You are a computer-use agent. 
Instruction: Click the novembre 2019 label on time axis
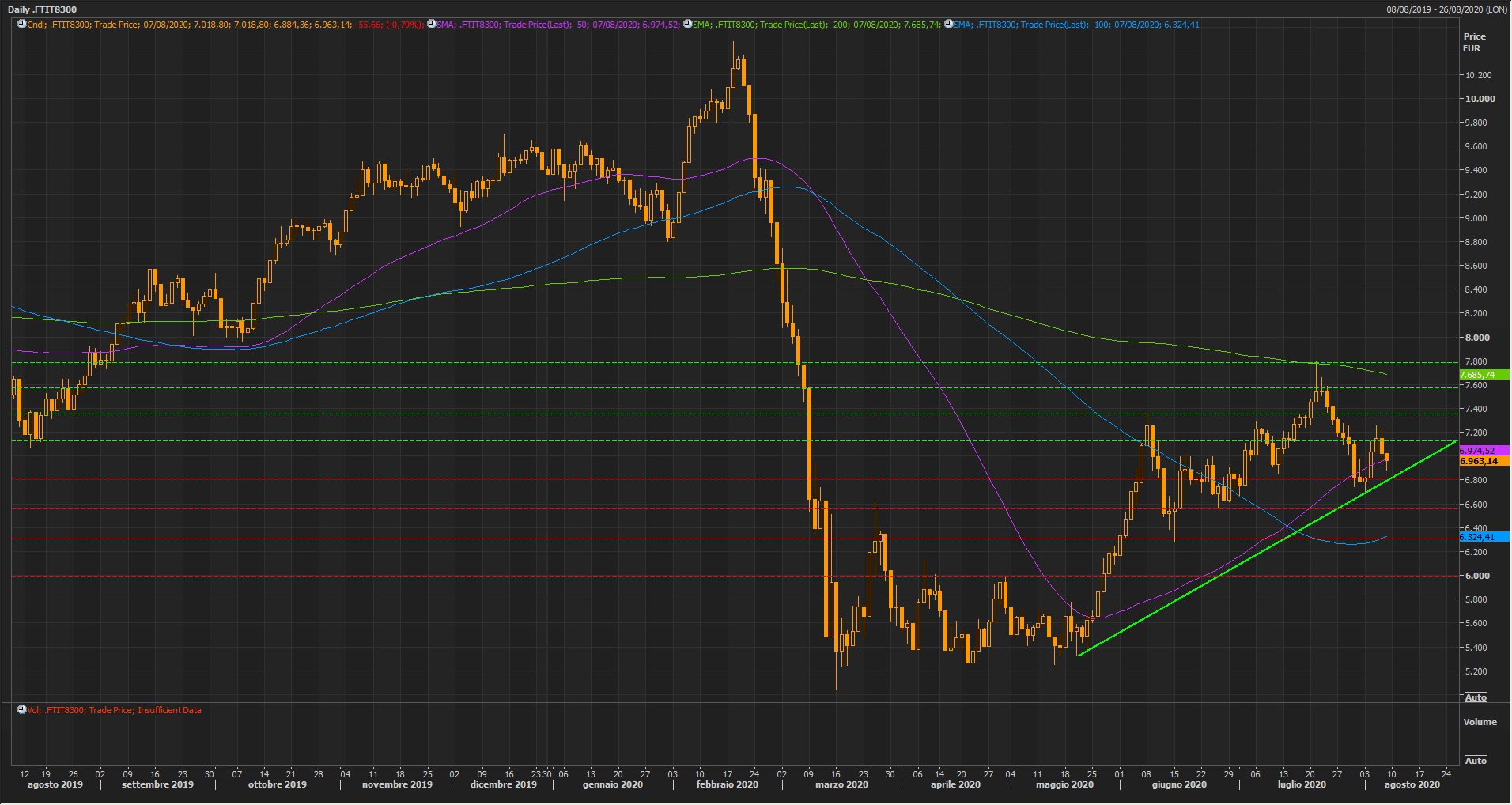(397, 785)
